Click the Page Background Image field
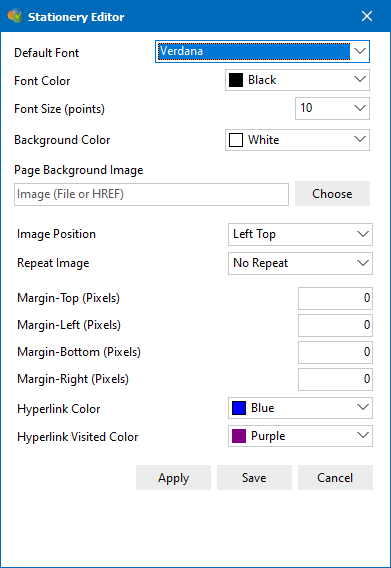This screenshot has width=391, height=568. coord(151,195)
